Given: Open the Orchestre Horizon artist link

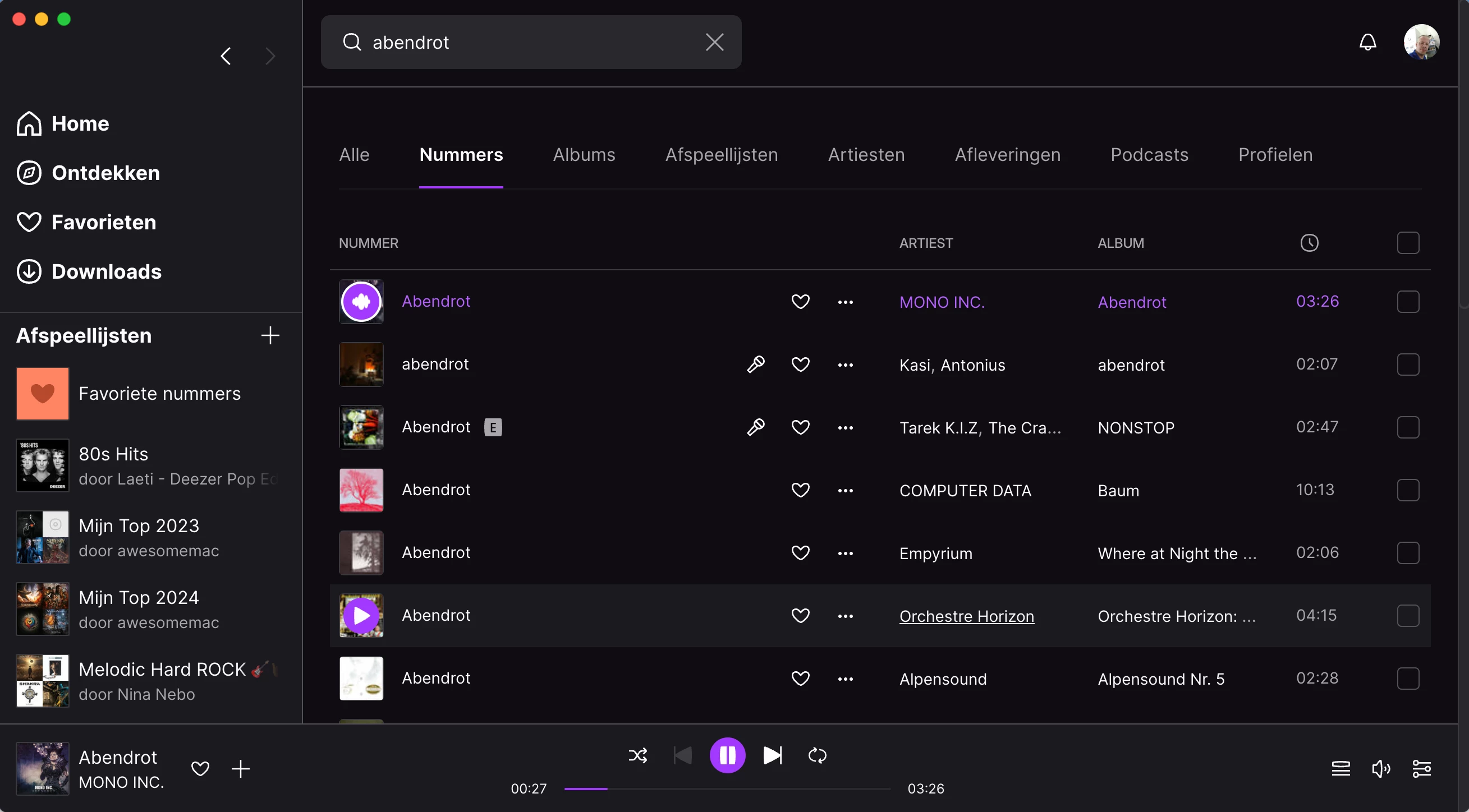Looking at the screenshot, I should click(x=967, y=616).
